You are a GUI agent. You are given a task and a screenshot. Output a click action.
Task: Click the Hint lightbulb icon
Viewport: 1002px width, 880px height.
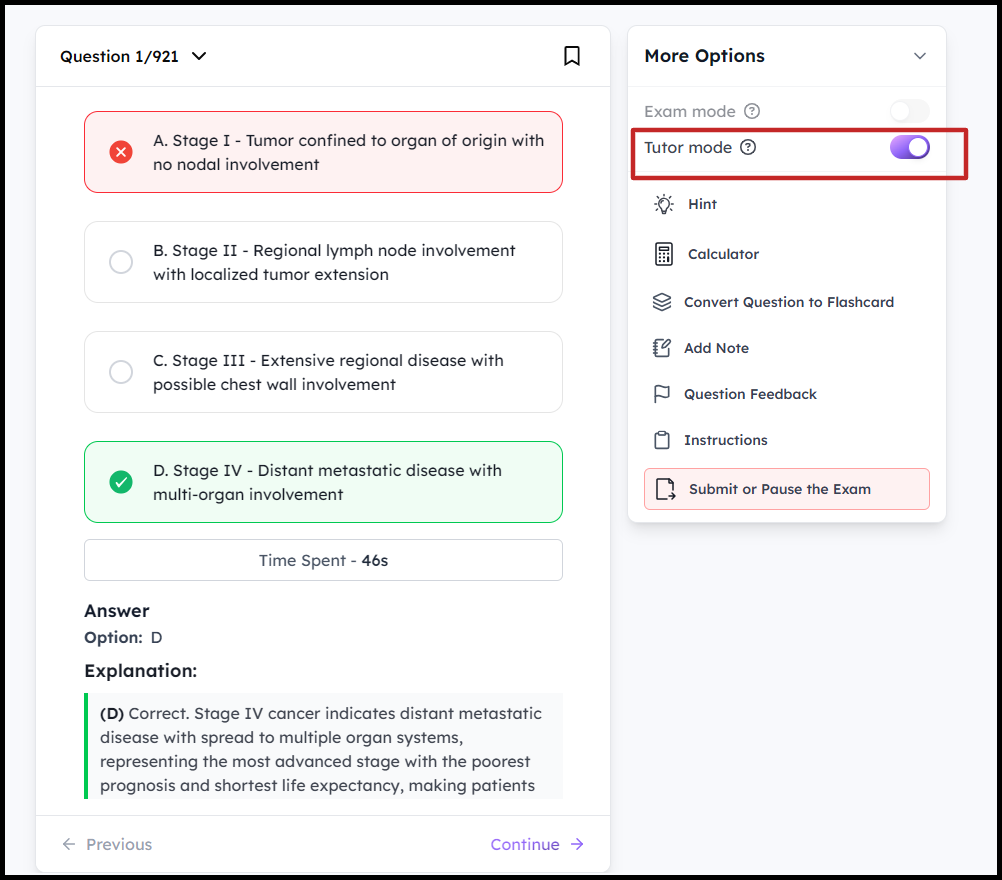[x=664, y=204]
